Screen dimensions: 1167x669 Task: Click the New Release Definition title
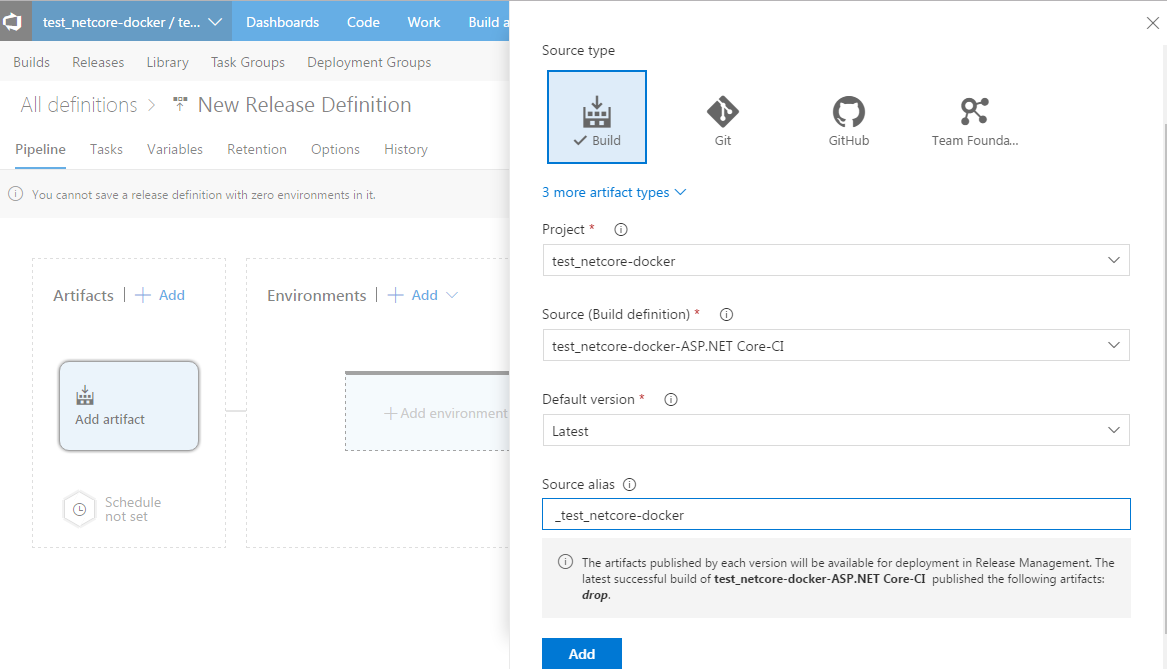click(304, 105)
